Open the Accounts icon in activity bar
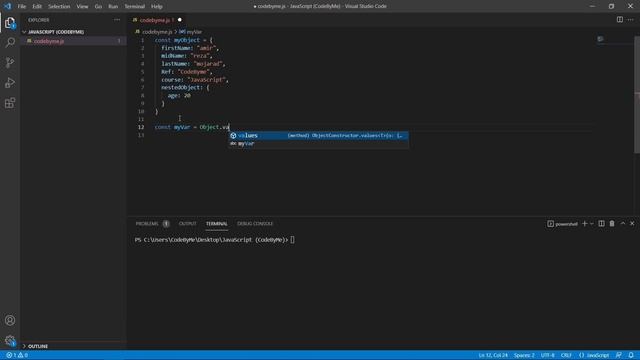The image size is (640, 360). 10,320
